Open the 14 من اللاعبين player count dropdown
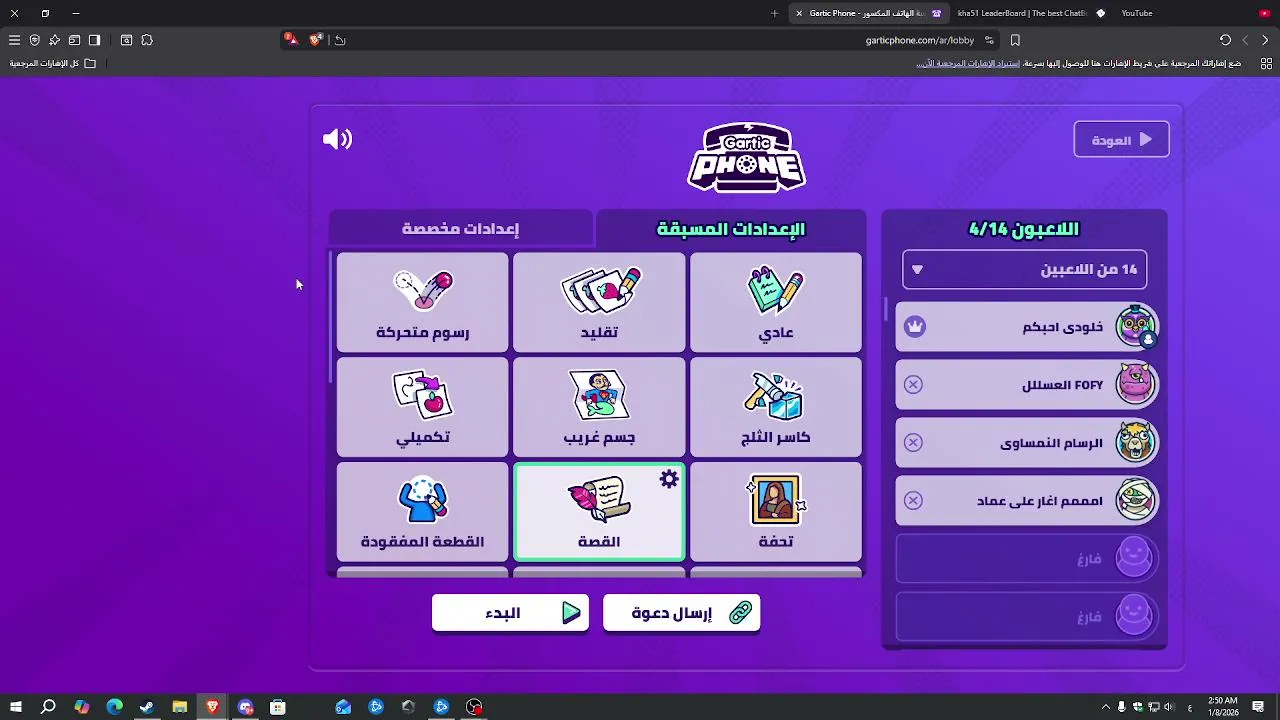1280x720 pixels. coord(1025,269)
